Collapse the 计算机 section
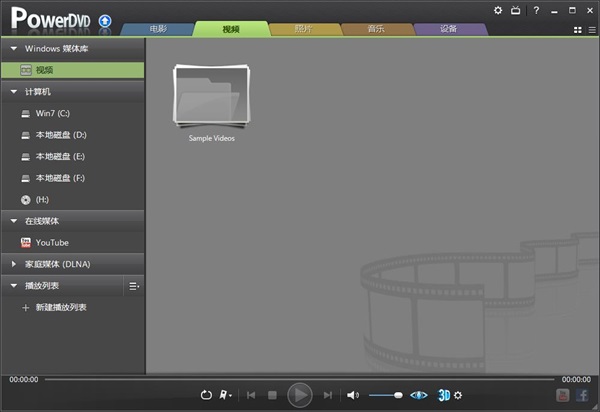The width and height of the screenshot is (600, 412). pos(14,92)
